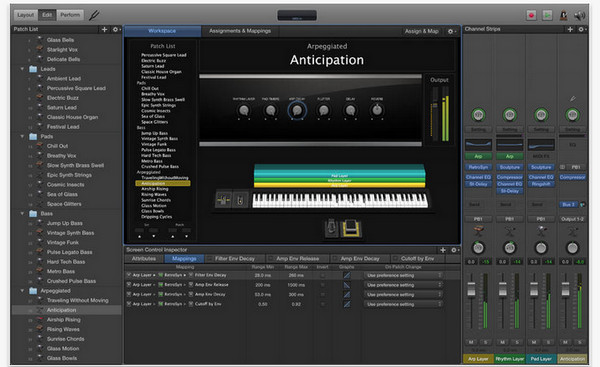Viewport: 600px width, 367px height.
Task: Select the sustain pedal icon in workspace
Action: [352, 229]
